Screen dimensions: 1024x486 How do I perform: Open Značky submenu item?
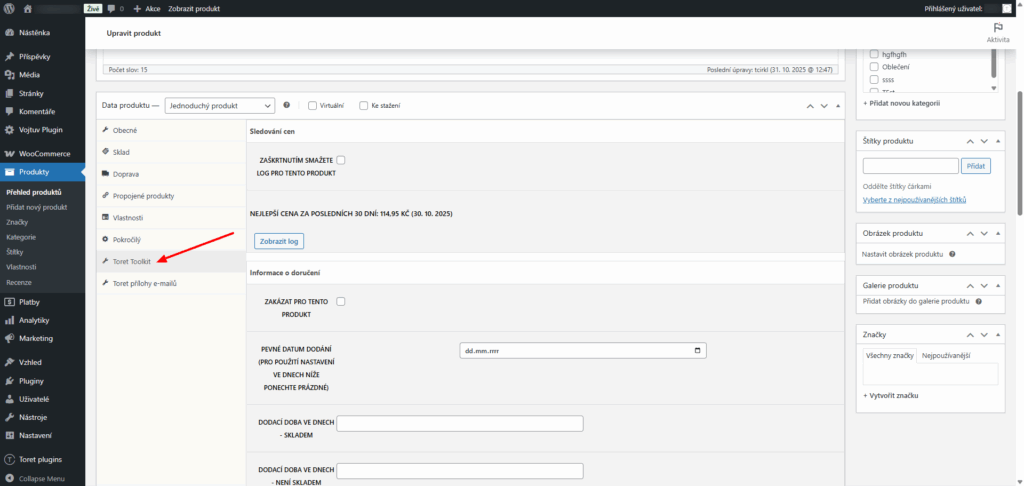tap(17, 222)
